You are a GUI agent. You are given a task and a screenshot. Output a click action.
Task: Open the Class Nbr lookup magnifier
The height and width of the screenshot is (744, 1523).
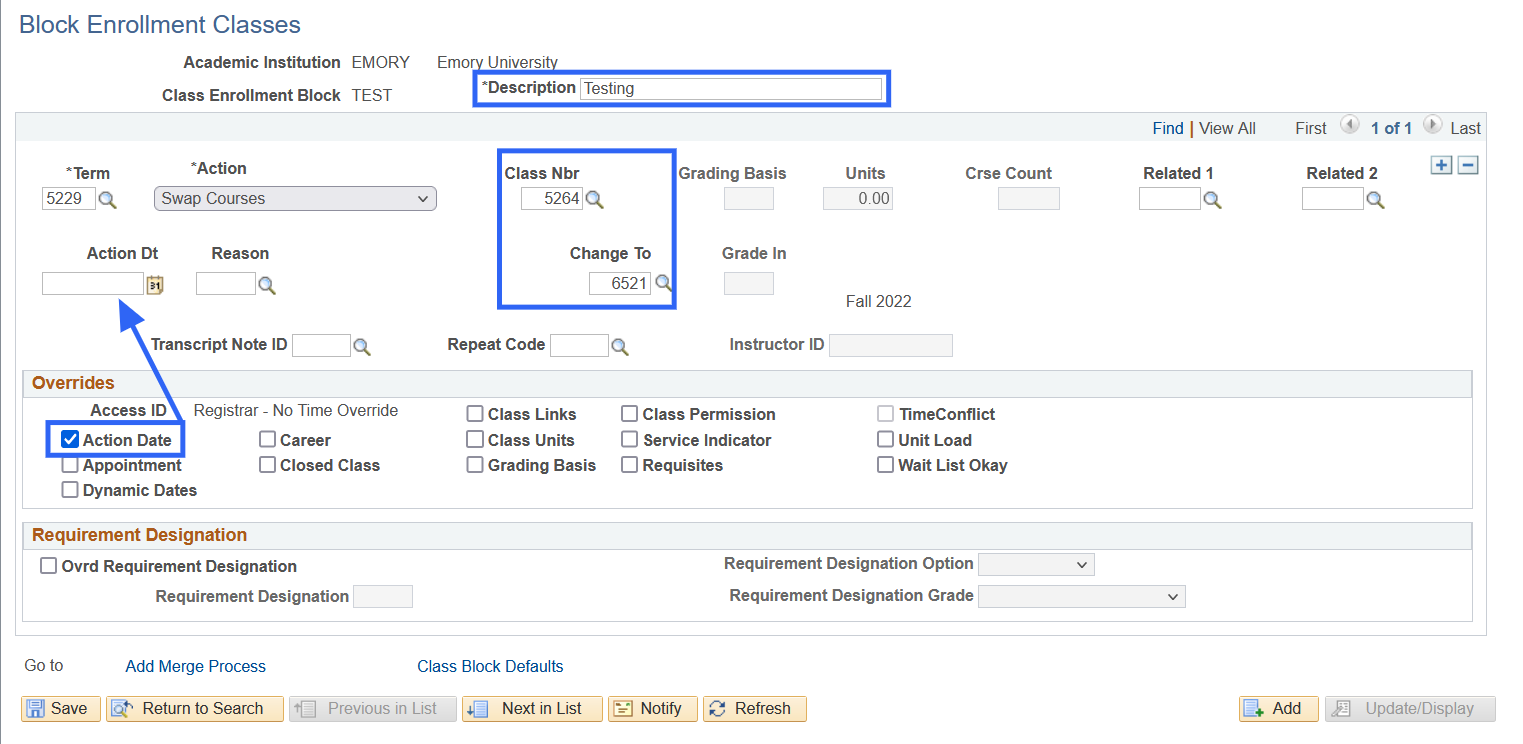pos(595,199)
